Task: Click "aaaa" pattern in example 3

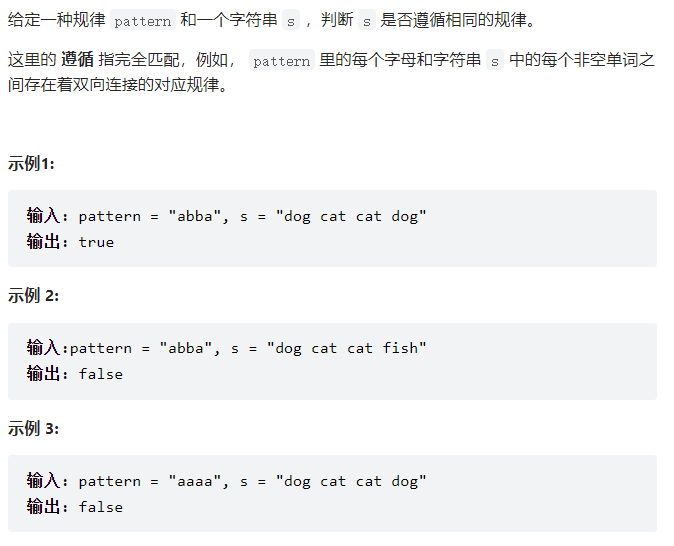Action: click(195, 481)
